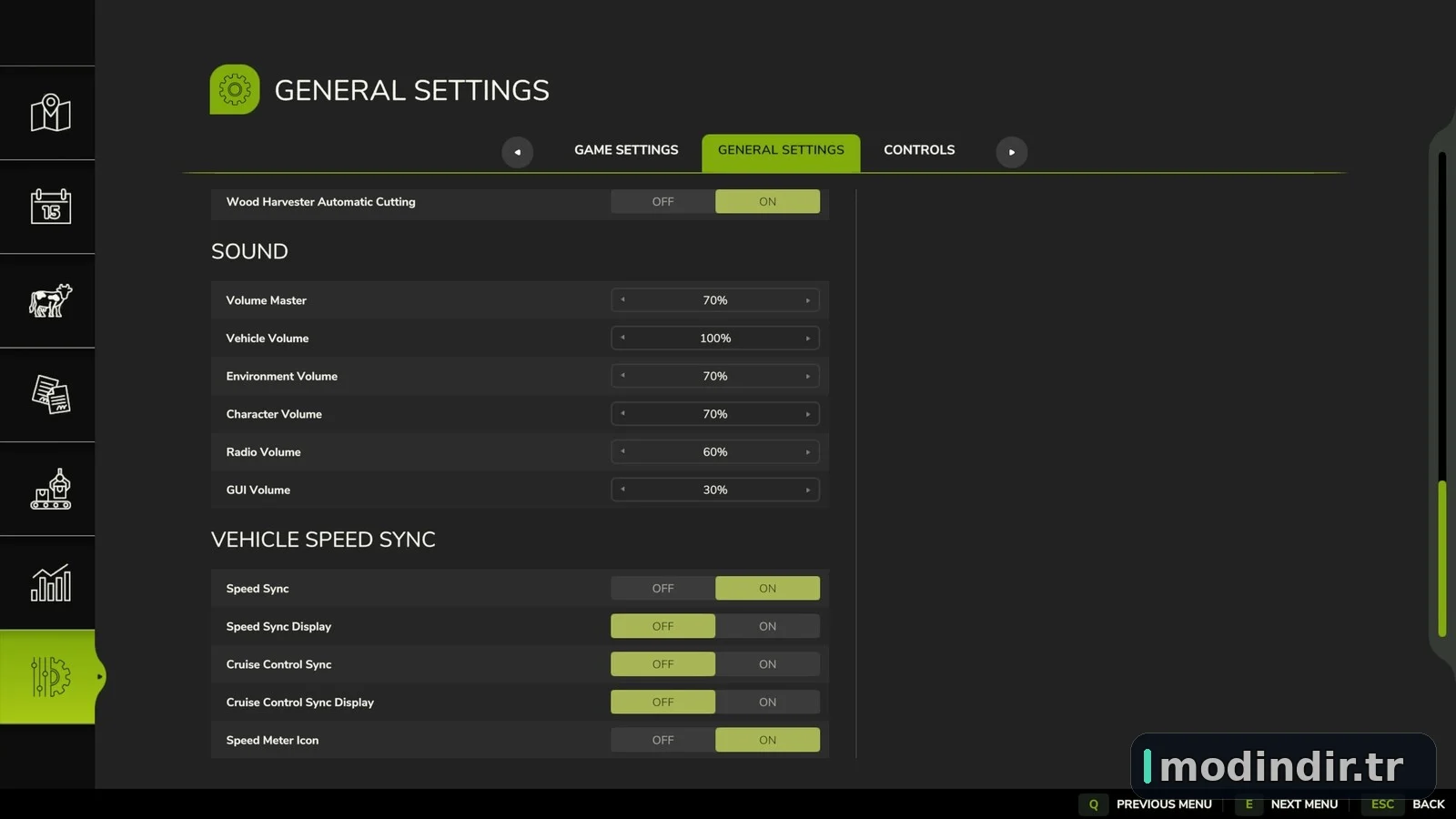The height and width of the screenshot is (819, 1456).
Task: Set Cruise Control Sync Display to OFF
Action: pos(662,703)
